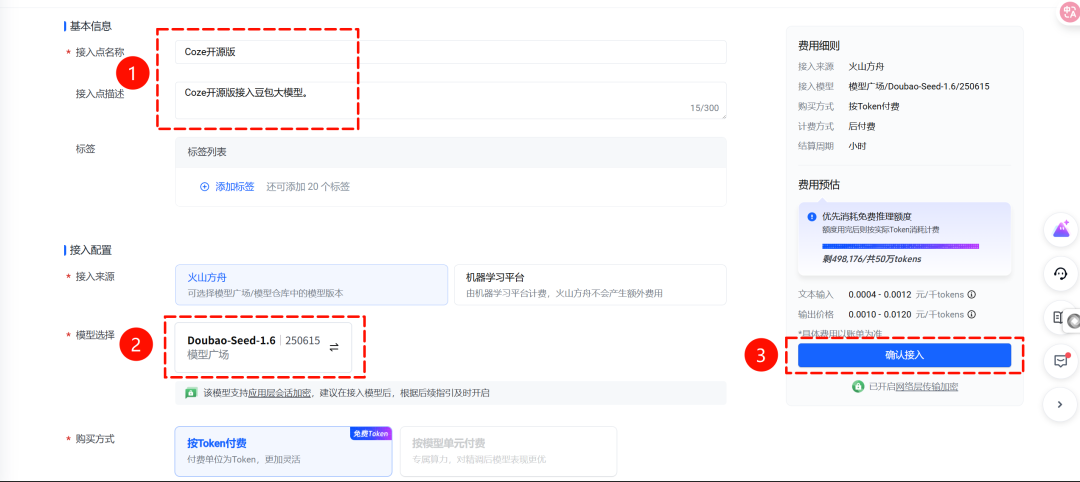Expand the side floating toolbar chevron
Image resolution: width=1080 pixels, height=482 pixels.
[1061, 405]
